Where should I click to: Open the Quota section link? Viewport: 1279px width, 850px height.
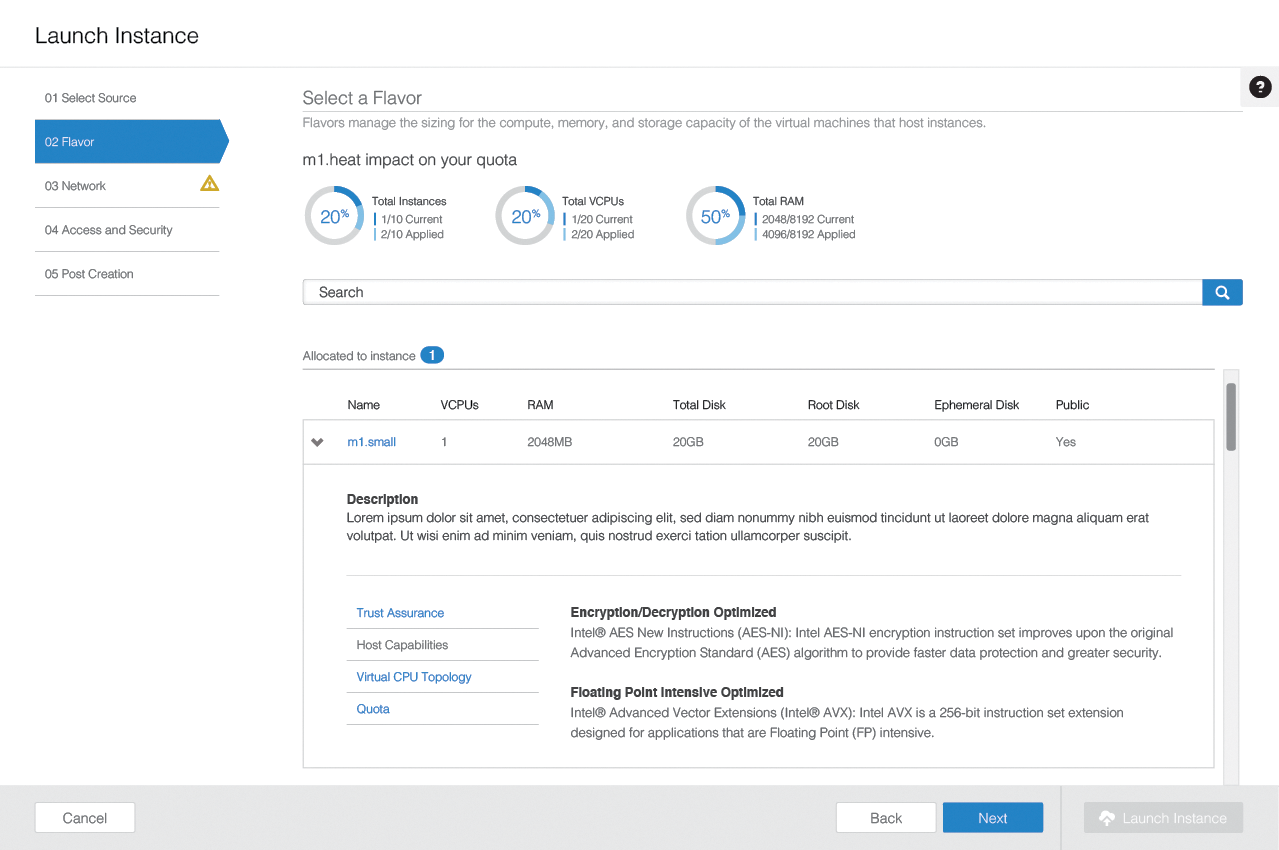point(372,708)
